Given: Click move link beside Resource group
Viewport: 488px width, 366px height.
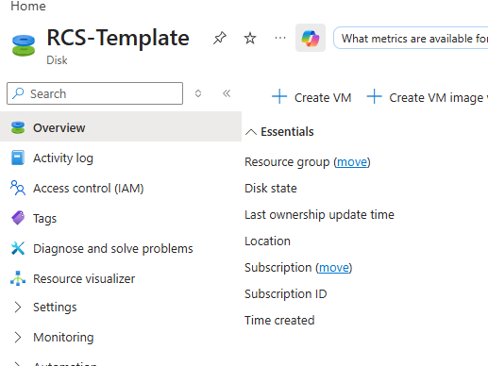Looking at the screenshot, I should click(352, 162).
